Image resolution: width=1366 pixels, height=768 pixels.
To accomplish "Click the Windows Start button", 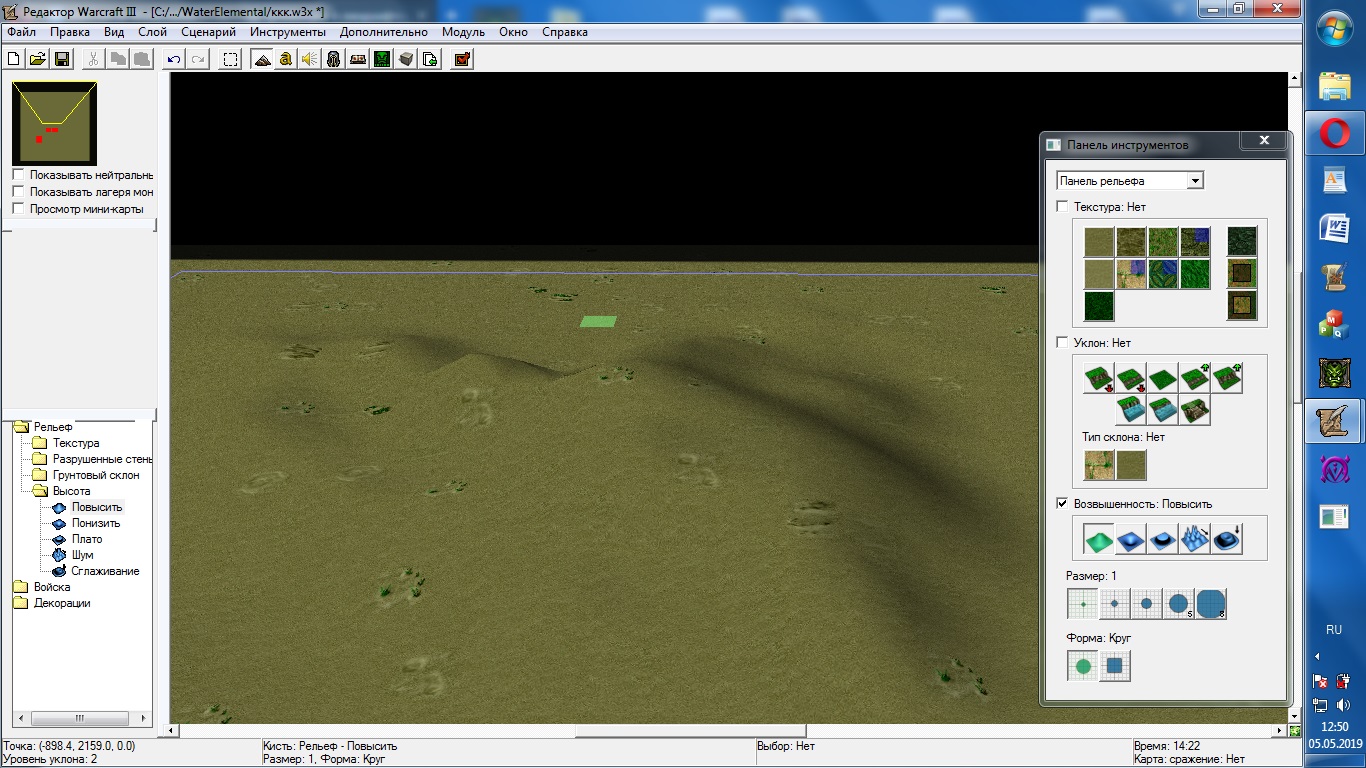I will [1334, 29].
